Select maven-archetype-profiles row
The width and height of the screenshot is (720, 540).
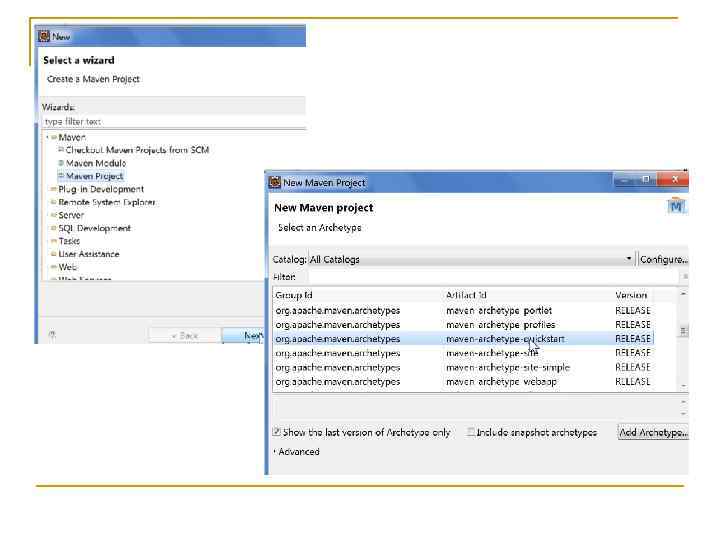point(463,325)
